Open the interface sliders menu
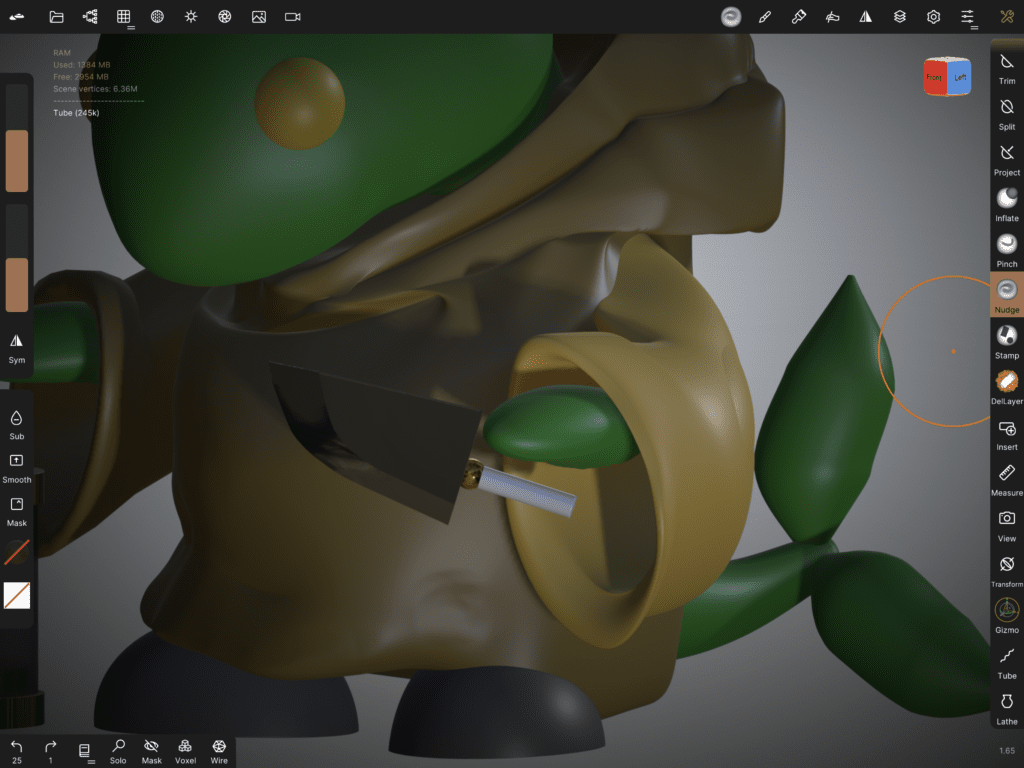The image size is (1024, 768). click(967, 17)
